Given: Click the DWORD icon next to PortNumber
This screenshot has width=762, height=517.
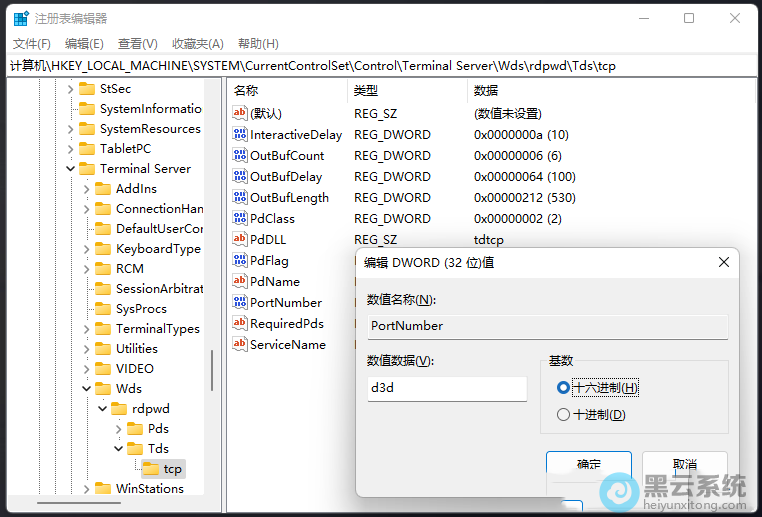Looking at the screenshot, I should (x=240, y=302).
